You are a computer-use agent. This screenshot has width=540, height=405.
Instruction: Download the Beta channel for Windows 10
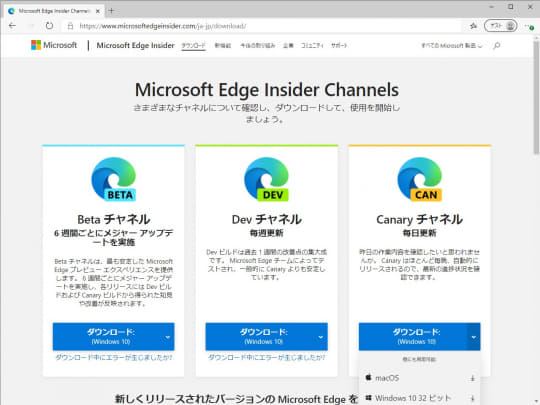tap(107, 336)
